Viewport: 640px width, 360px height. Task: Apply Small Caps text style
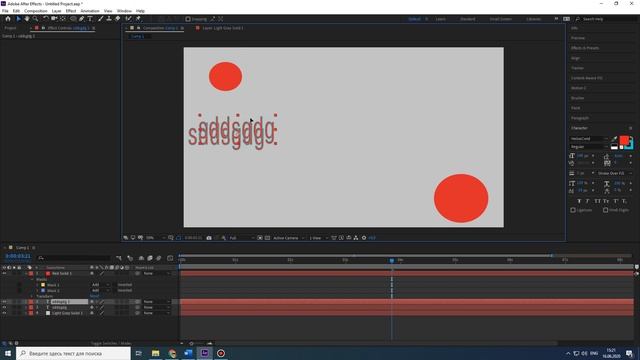(x=606, y=201)
